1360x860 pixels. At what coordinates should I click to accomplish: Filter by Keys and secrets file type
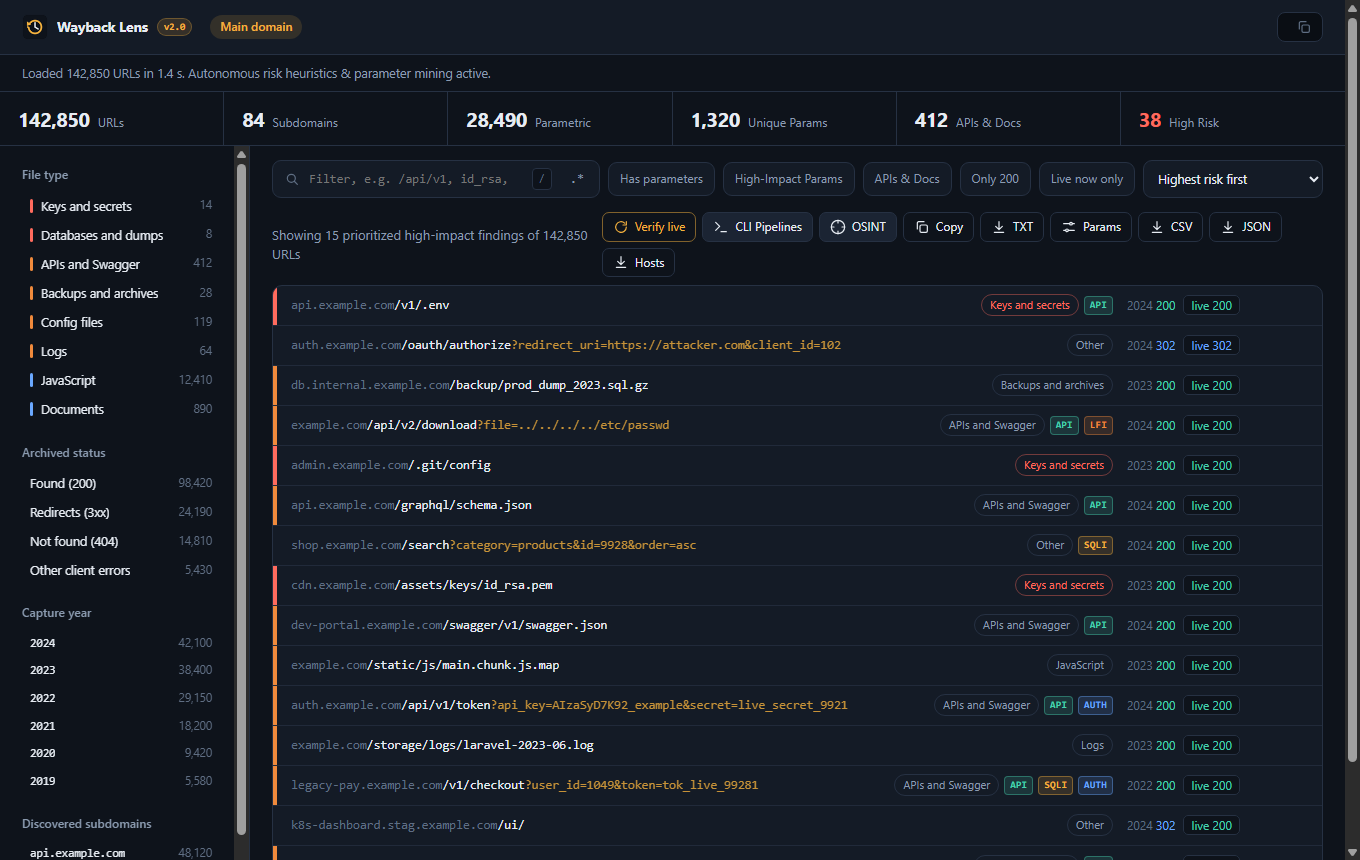tap(121, 206)
